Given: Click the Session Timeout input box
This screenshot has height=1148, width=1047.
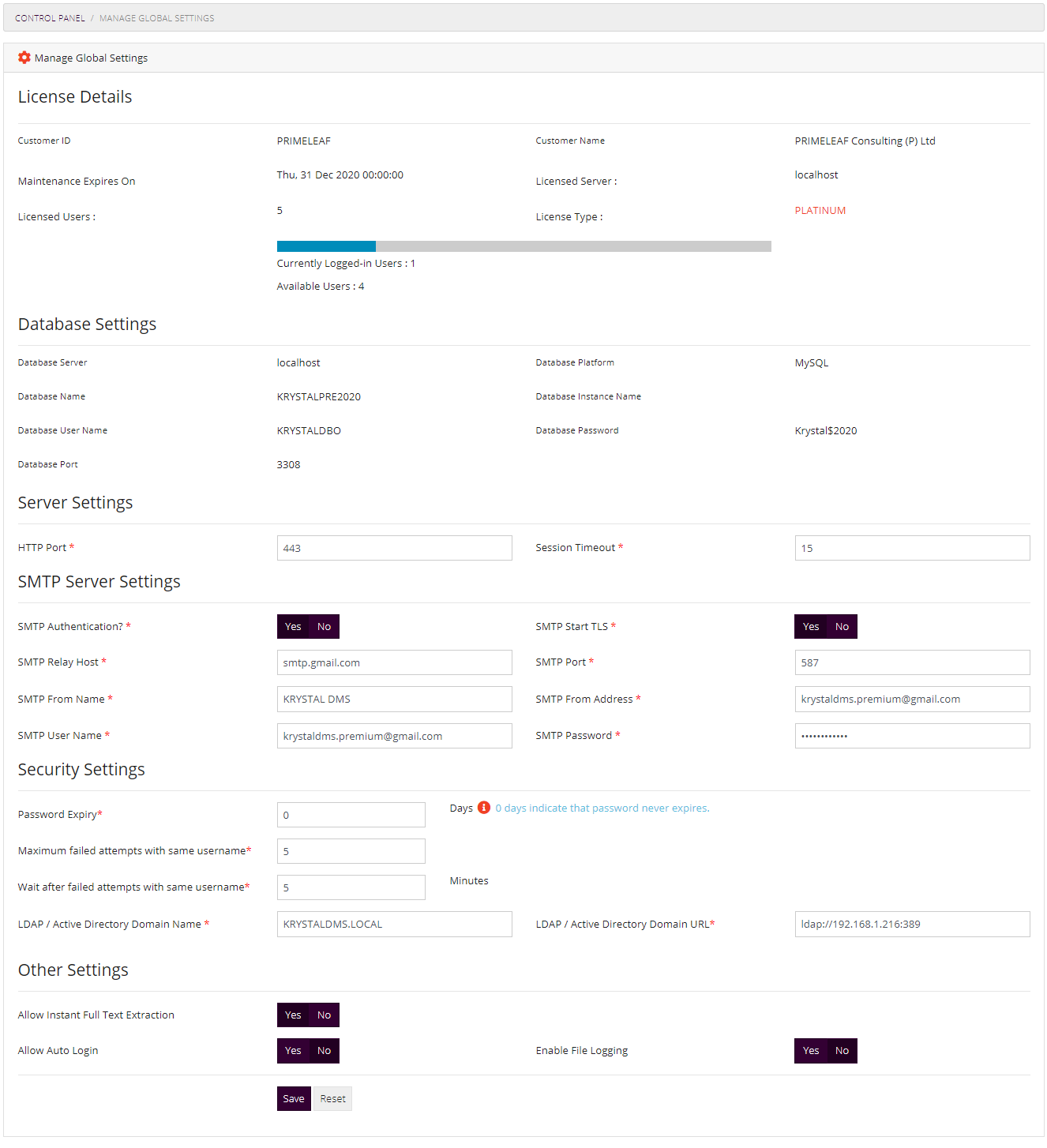Looking at the screenshot, I should (911, 548).
